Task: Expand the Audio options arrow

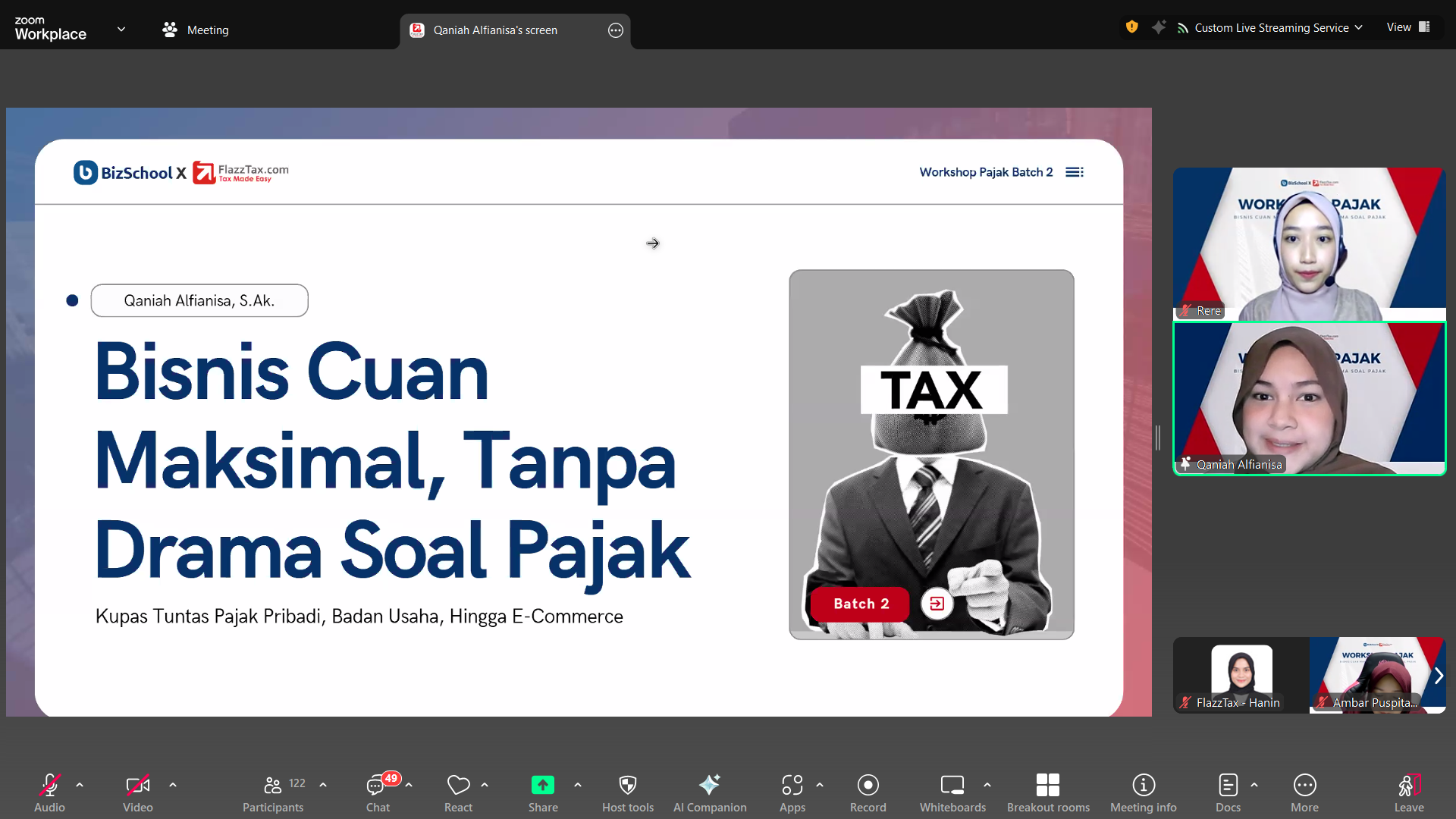Action: [x=80, y=785]
